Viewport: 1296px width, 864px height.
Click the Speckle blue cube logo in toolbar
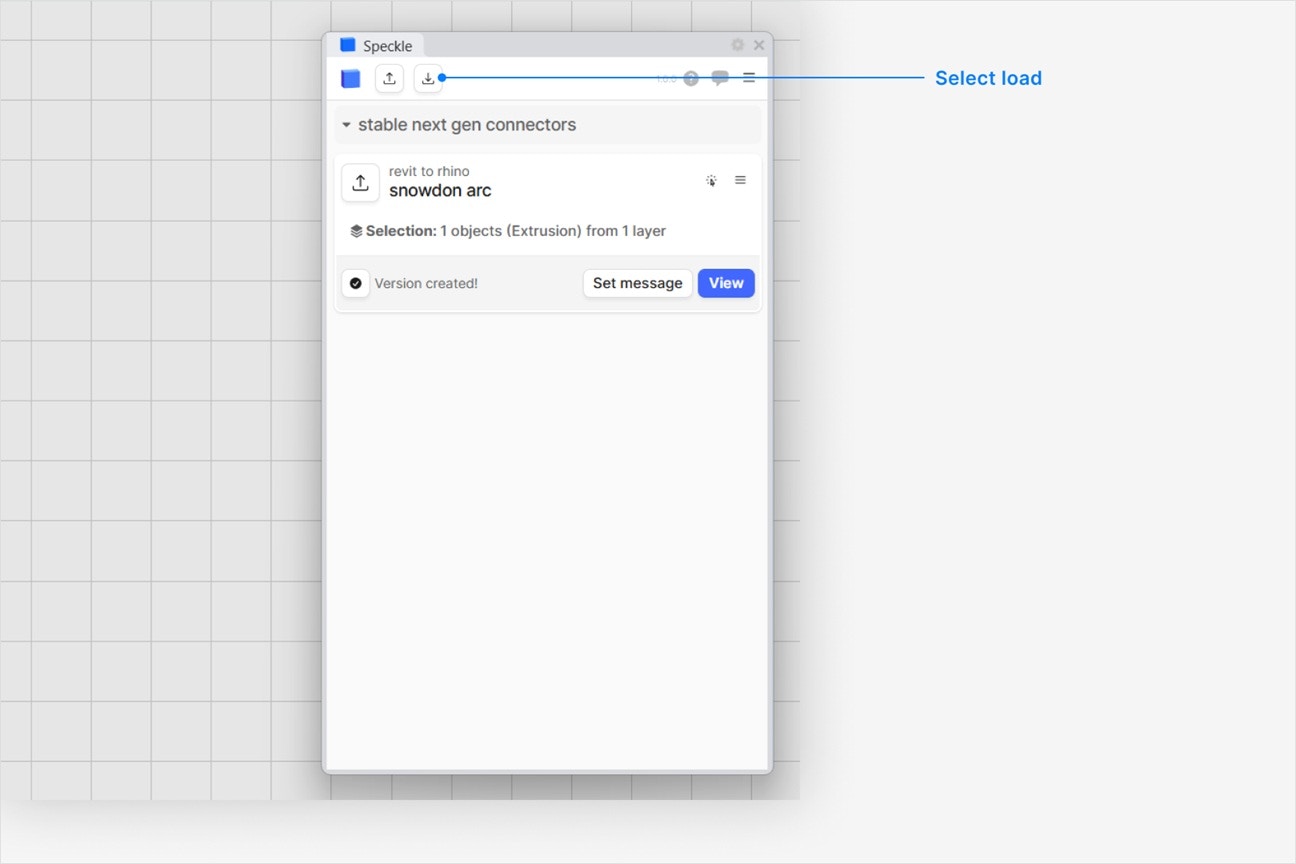point(350,78)
